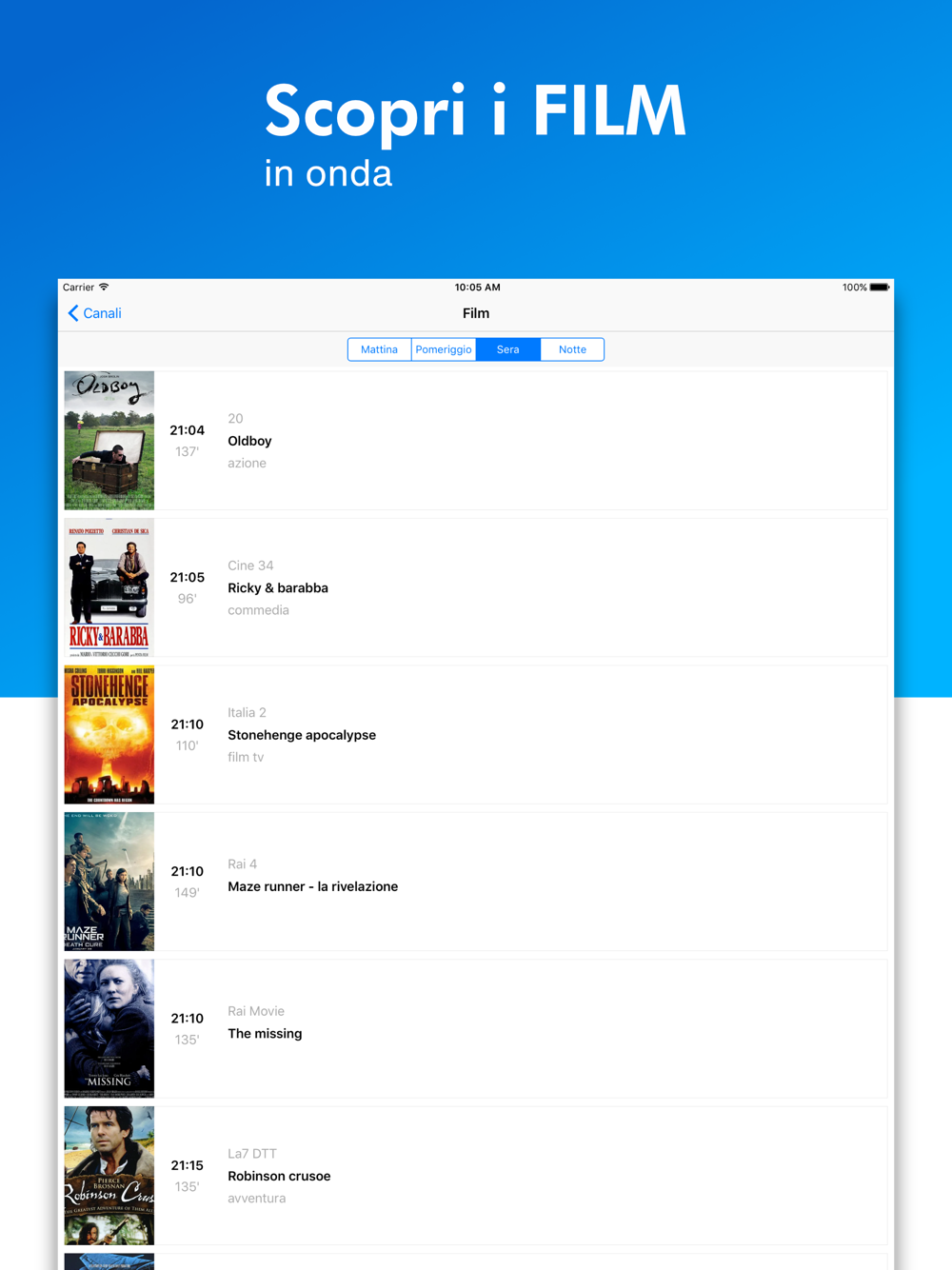Screen dimensions: 952x1270
Task: Click the Rai 4 channel label
Action: click(x=242, y=863)
